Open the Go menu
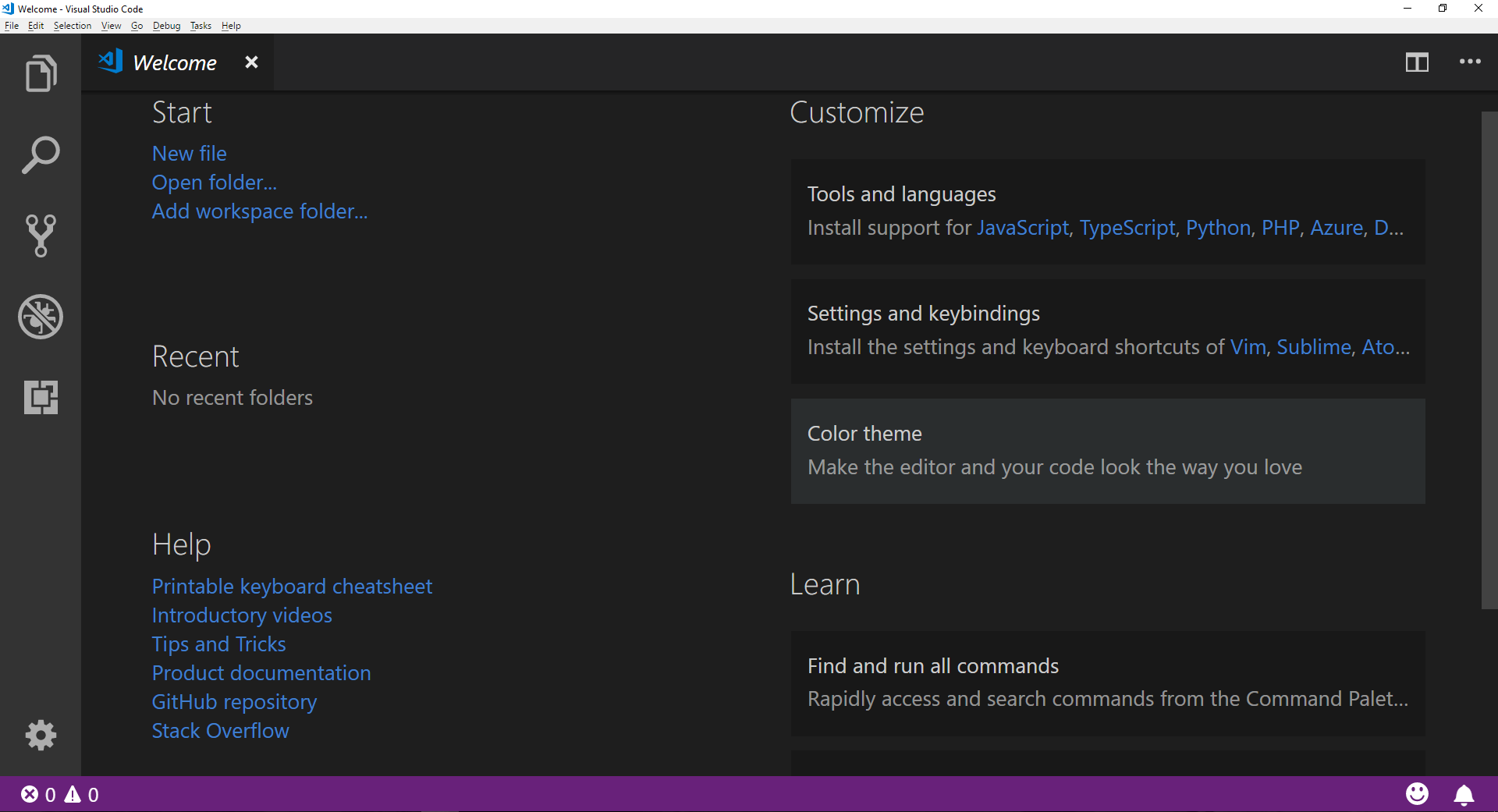The width and height of the screenshot is (1498, 812). 137,26
